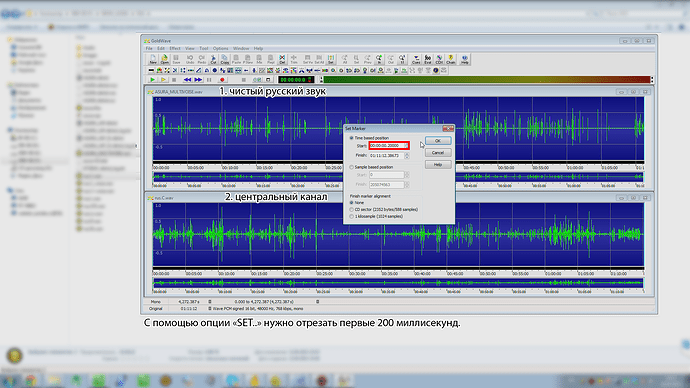The image size is (690, 388).
Task: Click the Set marker toolbar icon
Action: tap(330, 59)
